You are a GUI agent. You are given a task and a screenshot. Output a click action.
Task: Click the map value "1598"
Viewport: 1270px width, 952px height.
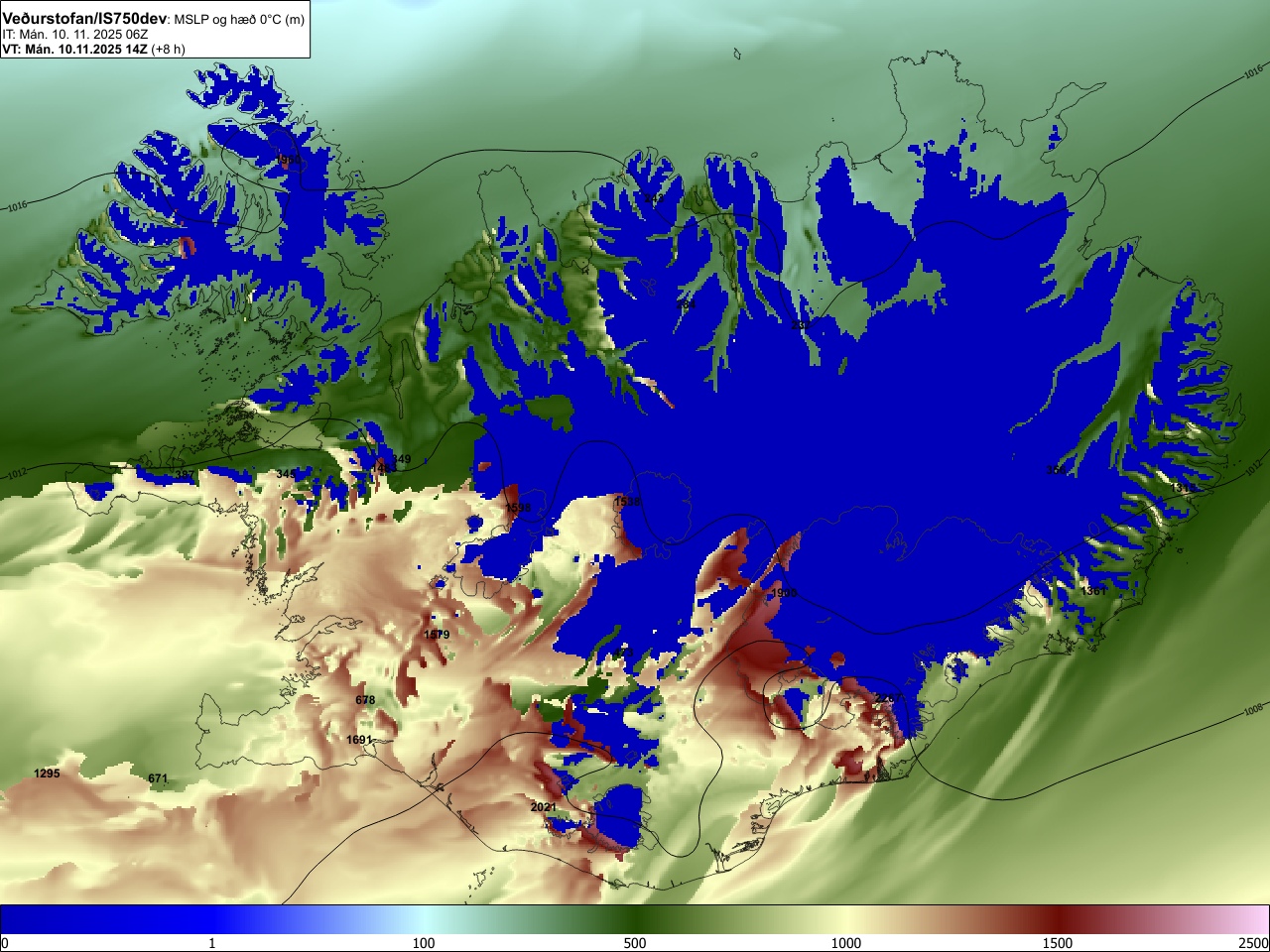click(x=518, y=508)
